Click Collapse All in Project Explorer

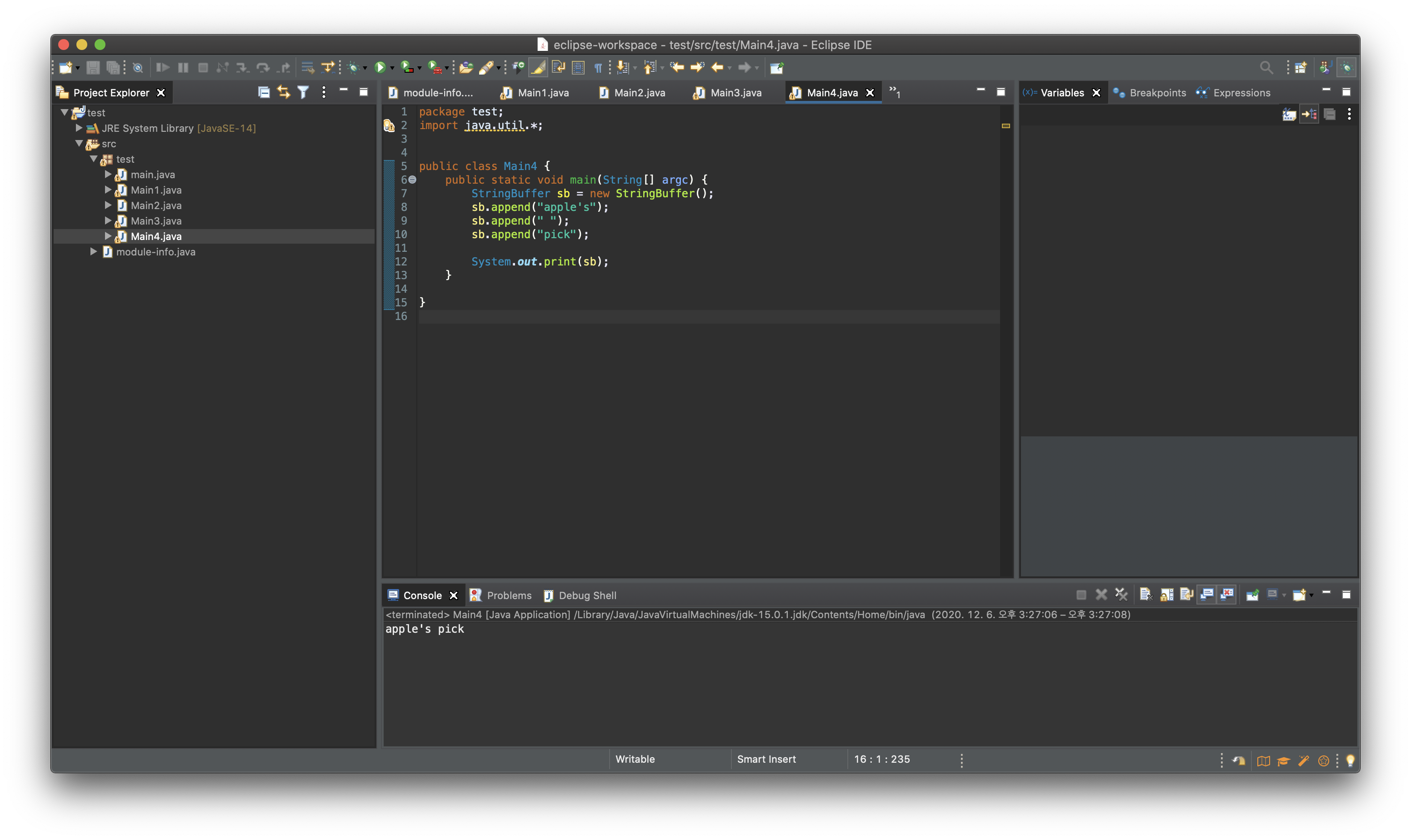(x=263, y=92)
